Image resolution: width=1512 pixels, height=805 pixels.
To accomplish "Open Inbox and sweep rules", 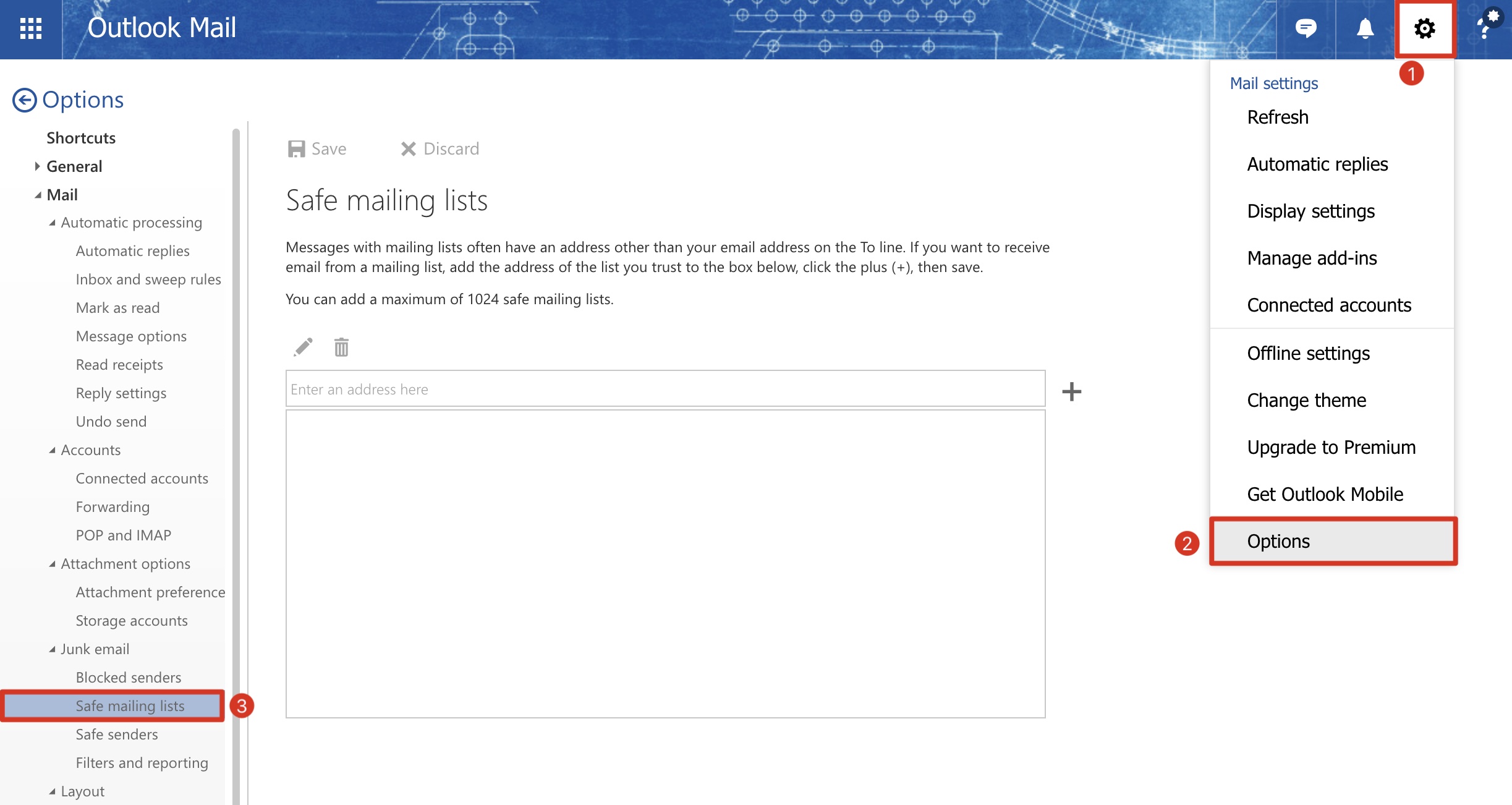I will click(x=148, y=279).
